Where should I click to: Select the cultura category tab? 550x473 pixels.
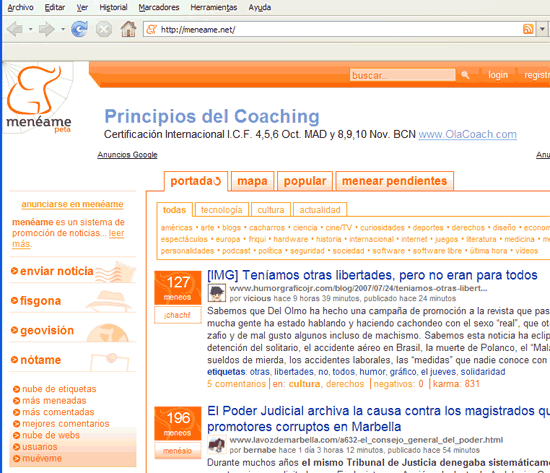[x=271, y=210]
